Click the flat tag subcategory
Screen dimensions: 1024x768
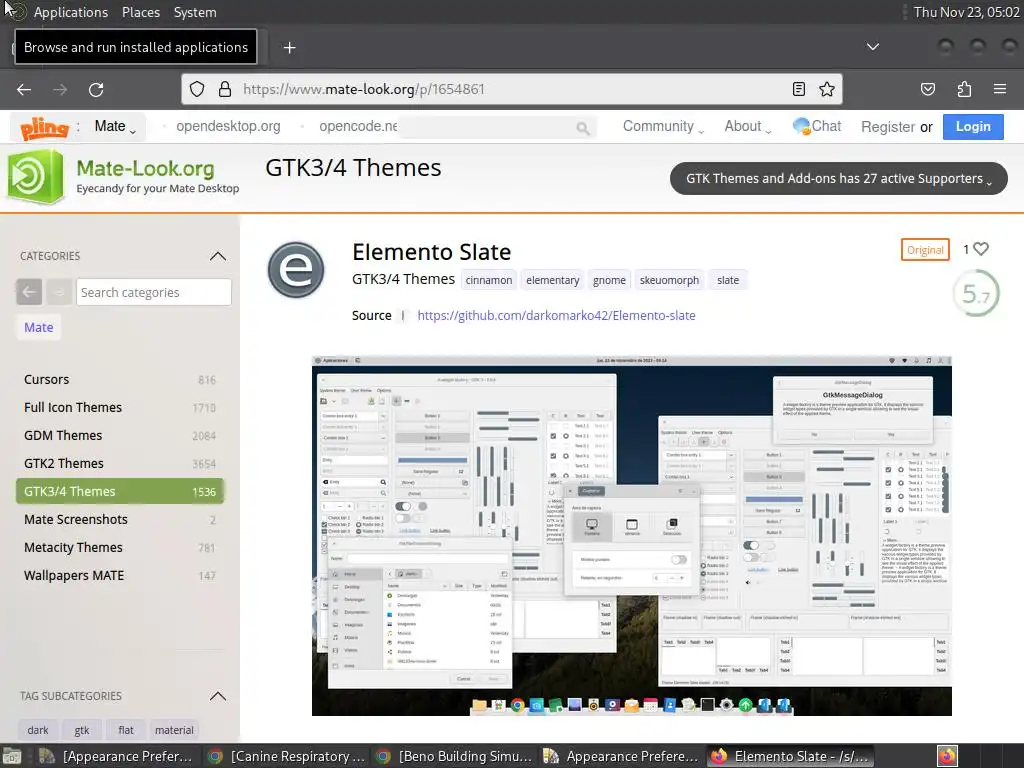coord(126,730)
